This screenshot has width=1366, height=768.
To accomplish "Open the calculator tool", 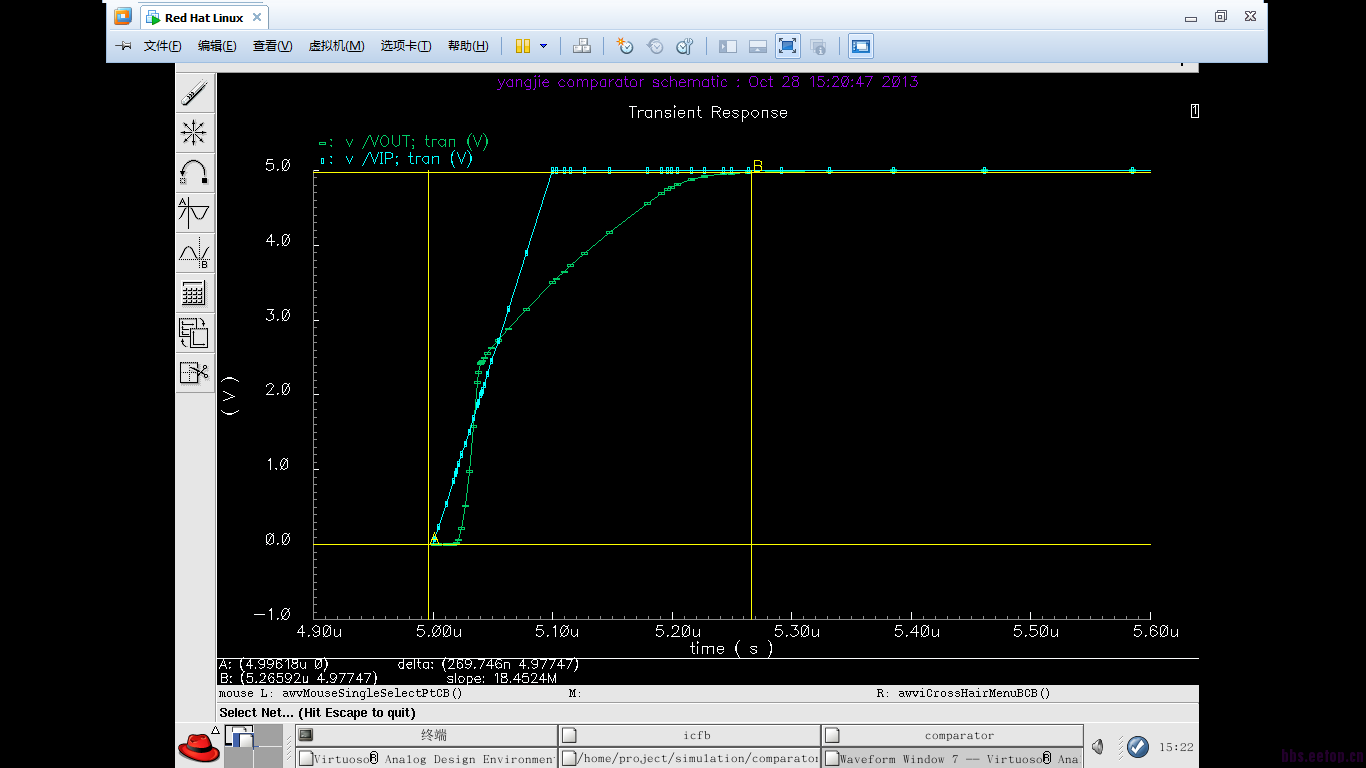I will 194,293.
